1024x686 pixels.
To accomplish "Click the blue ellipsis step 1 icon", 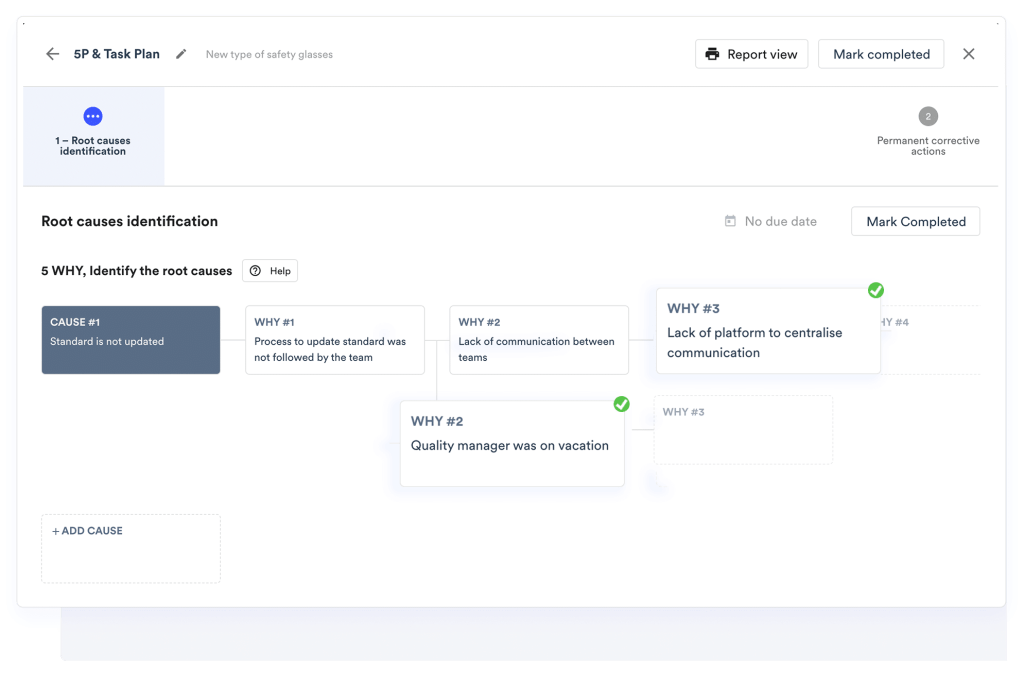I will (x=93, y=116).
